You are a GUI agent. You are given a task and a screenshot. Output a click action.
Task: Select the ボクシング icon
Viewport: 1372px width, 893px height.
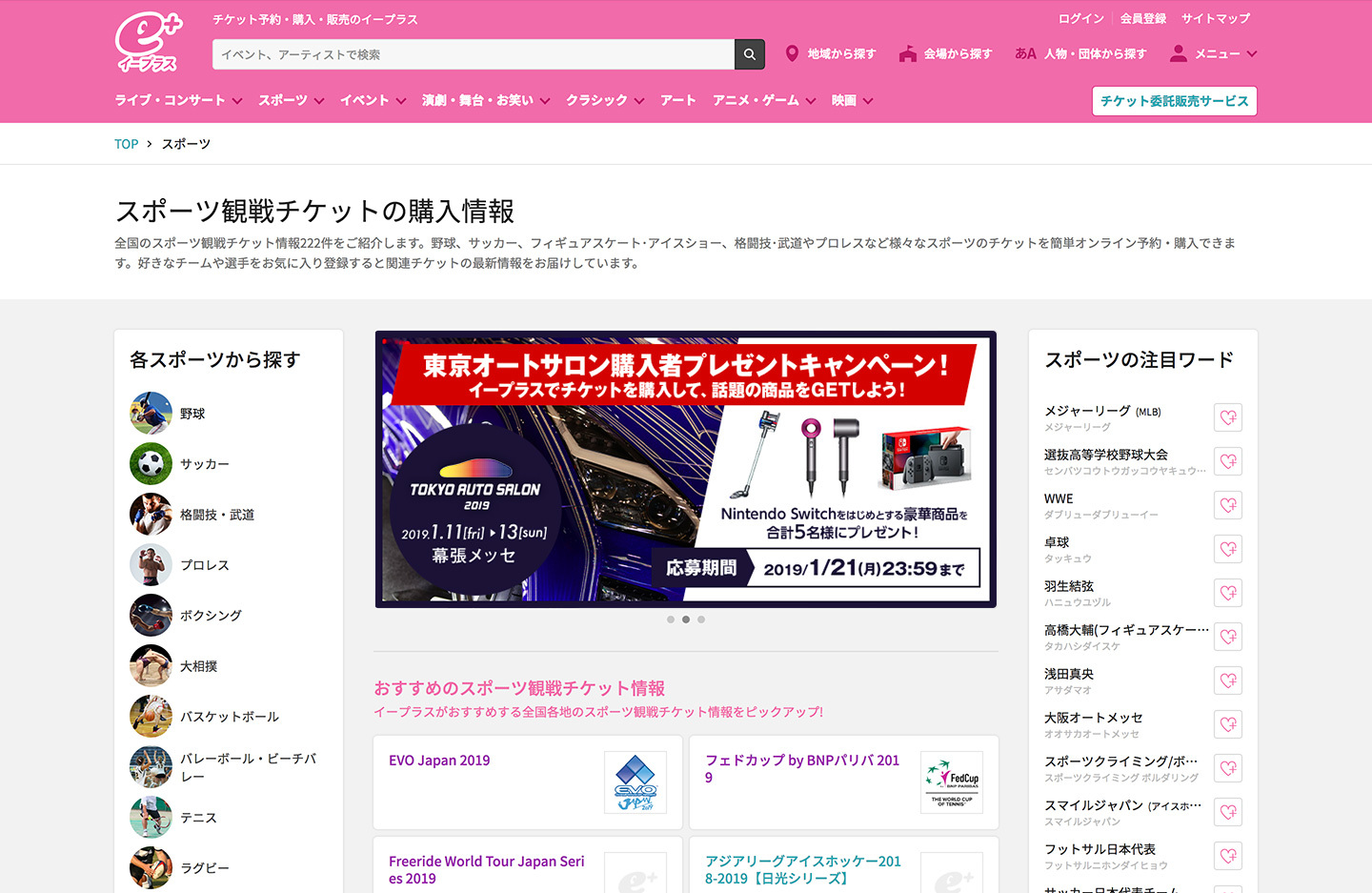coord(151,616)
